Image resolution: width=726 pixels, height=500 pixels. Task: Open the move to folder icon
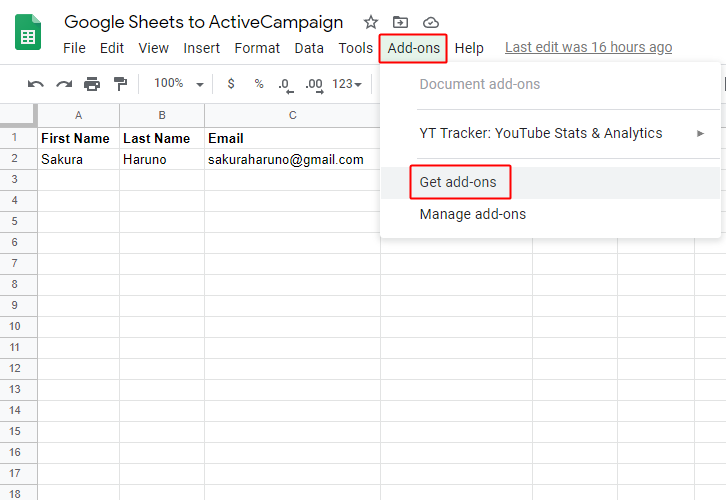pyautogui.click(x=400, y=22)
